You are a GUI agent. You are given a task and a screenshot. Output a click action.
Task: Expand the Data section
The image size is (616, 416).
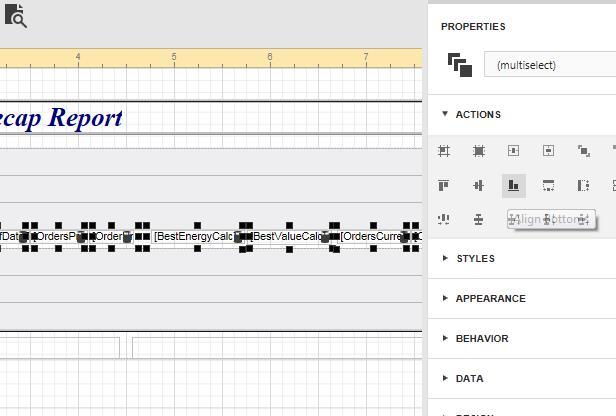469,379
